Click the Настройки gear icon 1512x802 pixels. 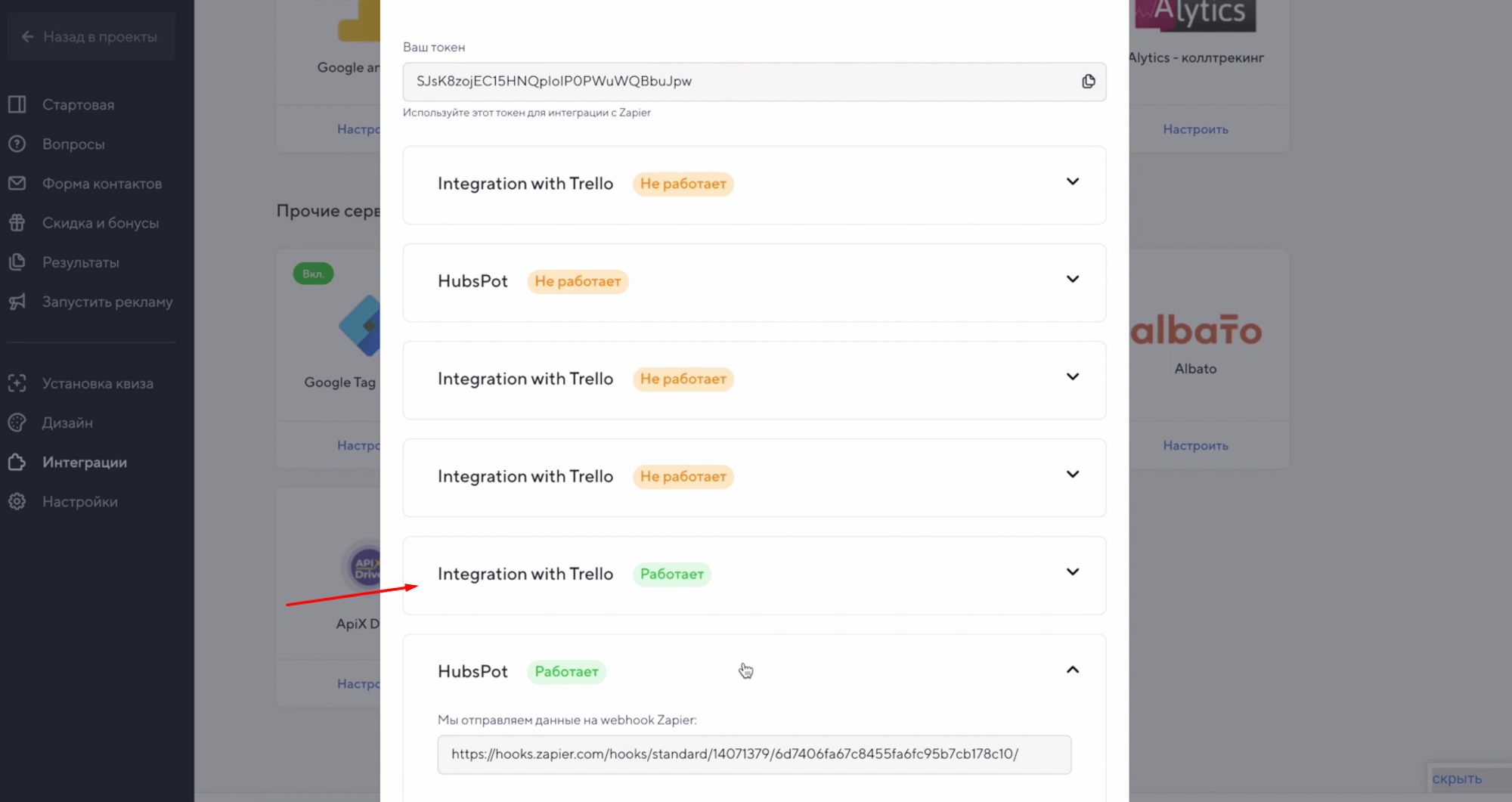tap(17, 501)
